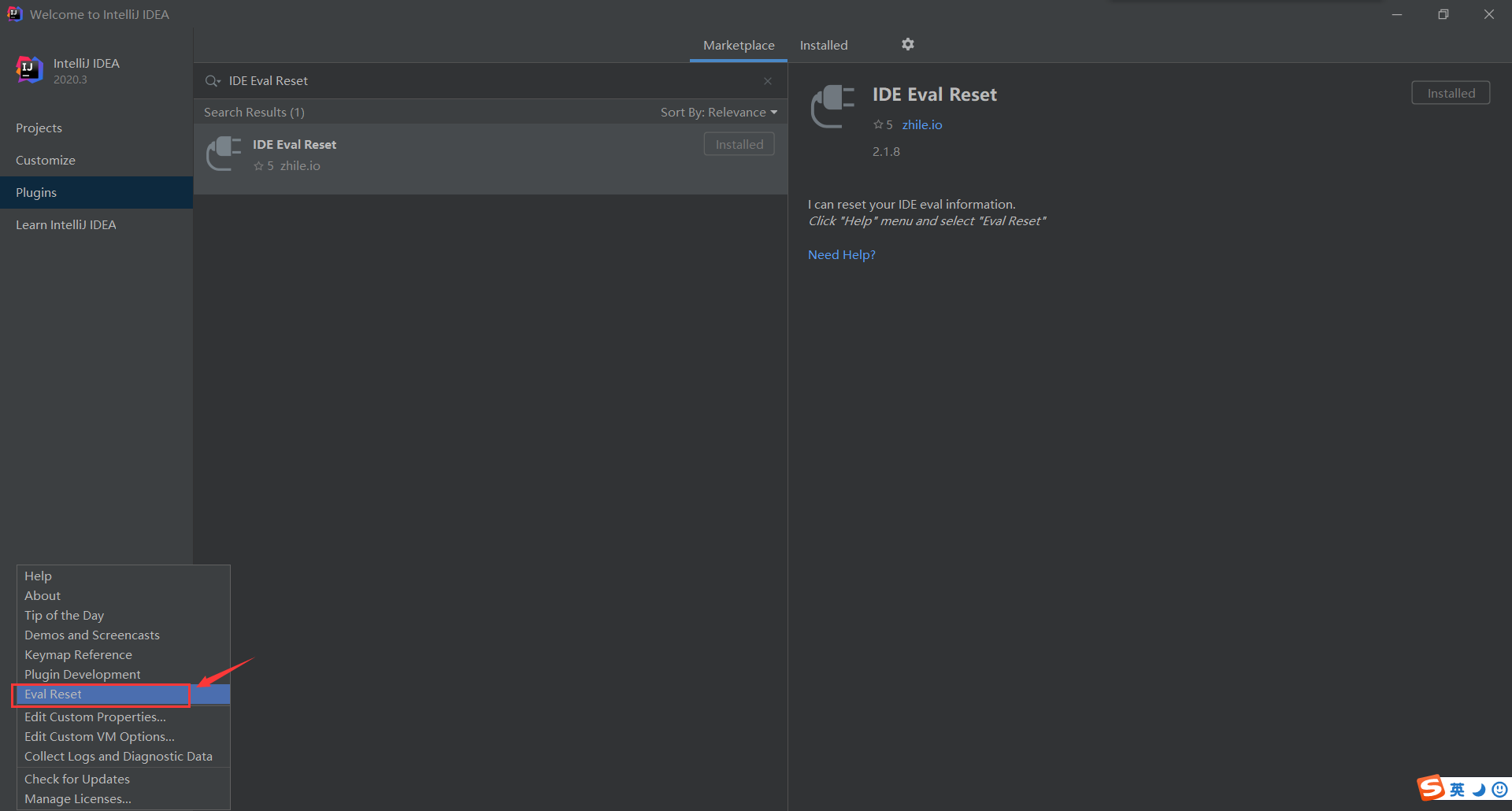This screenshot has height=811, width=1512.
Task: Click the plug icon in search result
Action: point(224,154)
